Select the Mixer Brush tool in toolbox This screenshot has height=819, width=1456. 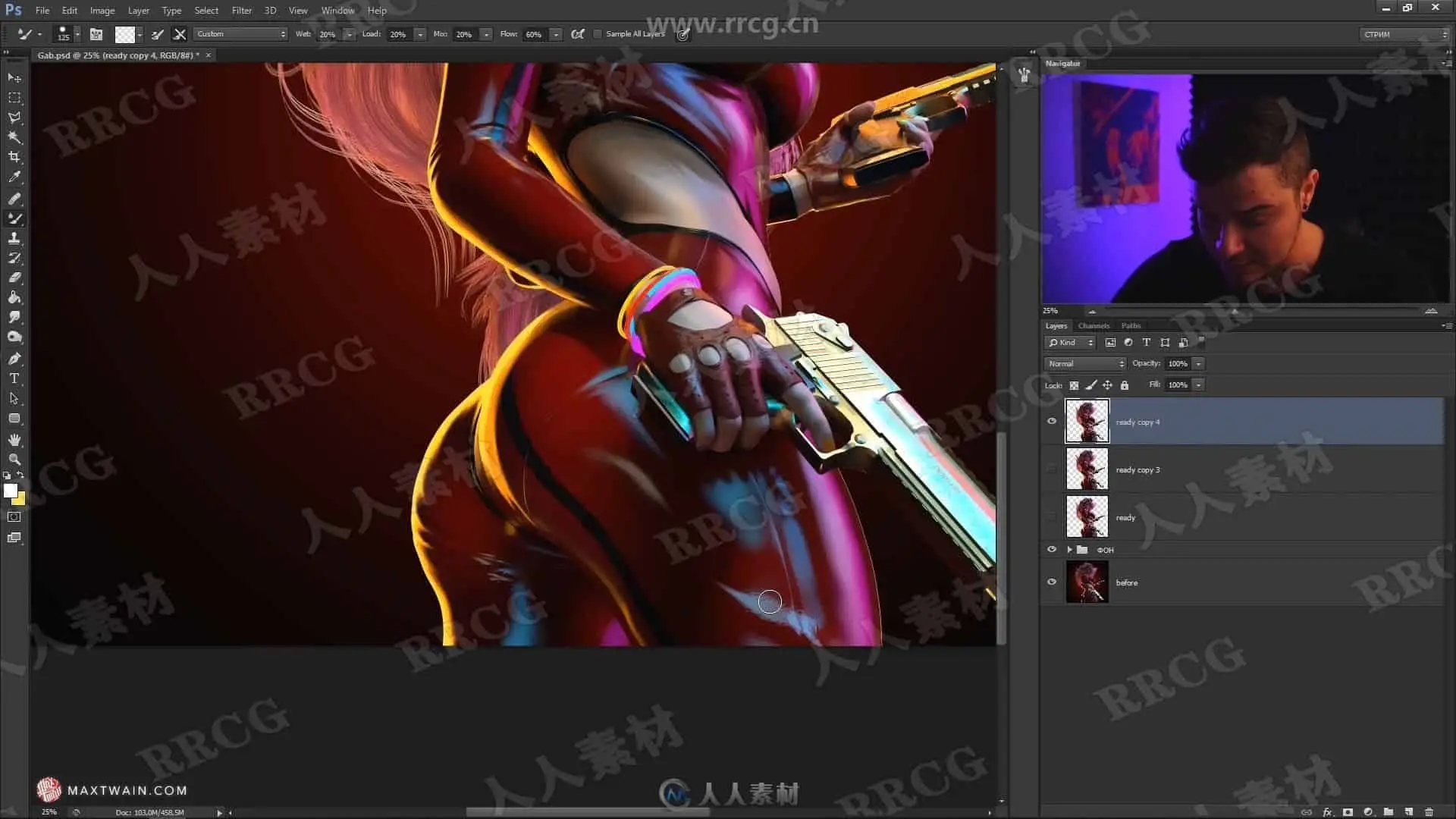click(14, 218)
